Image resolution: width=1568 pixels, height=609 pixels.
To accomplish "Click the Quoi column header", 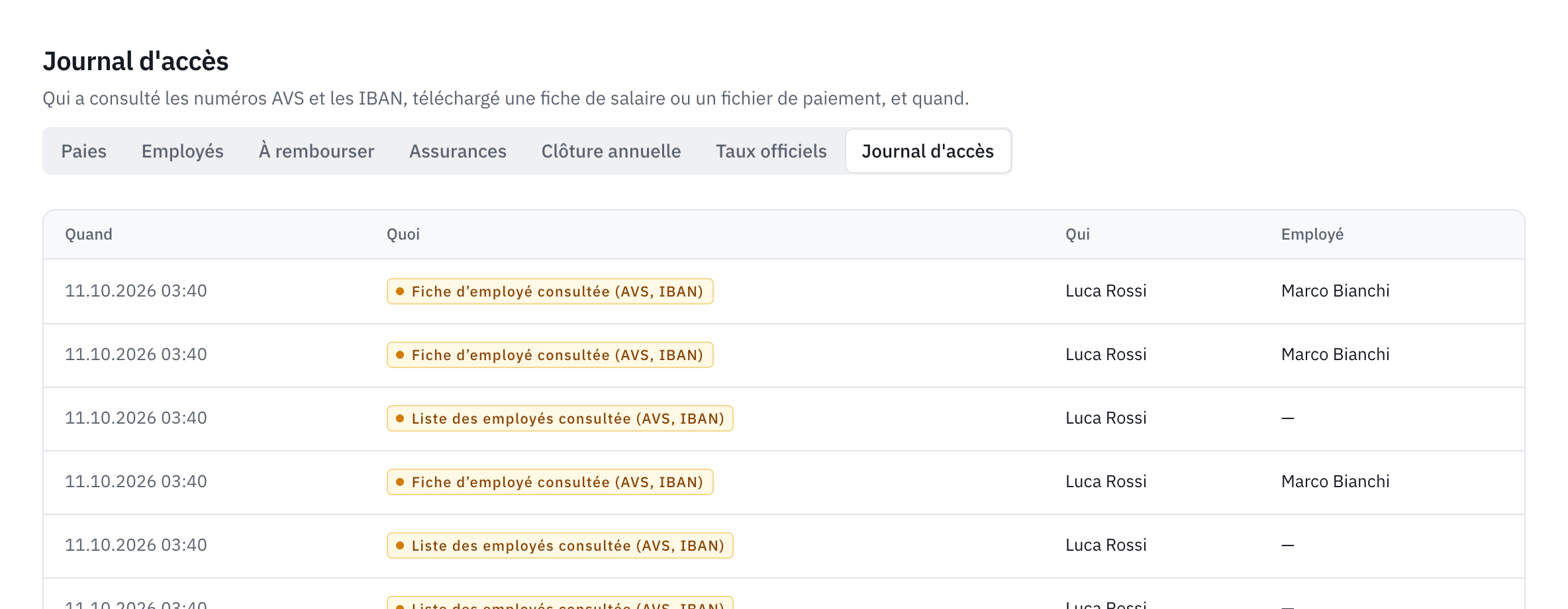I will 403,234.
